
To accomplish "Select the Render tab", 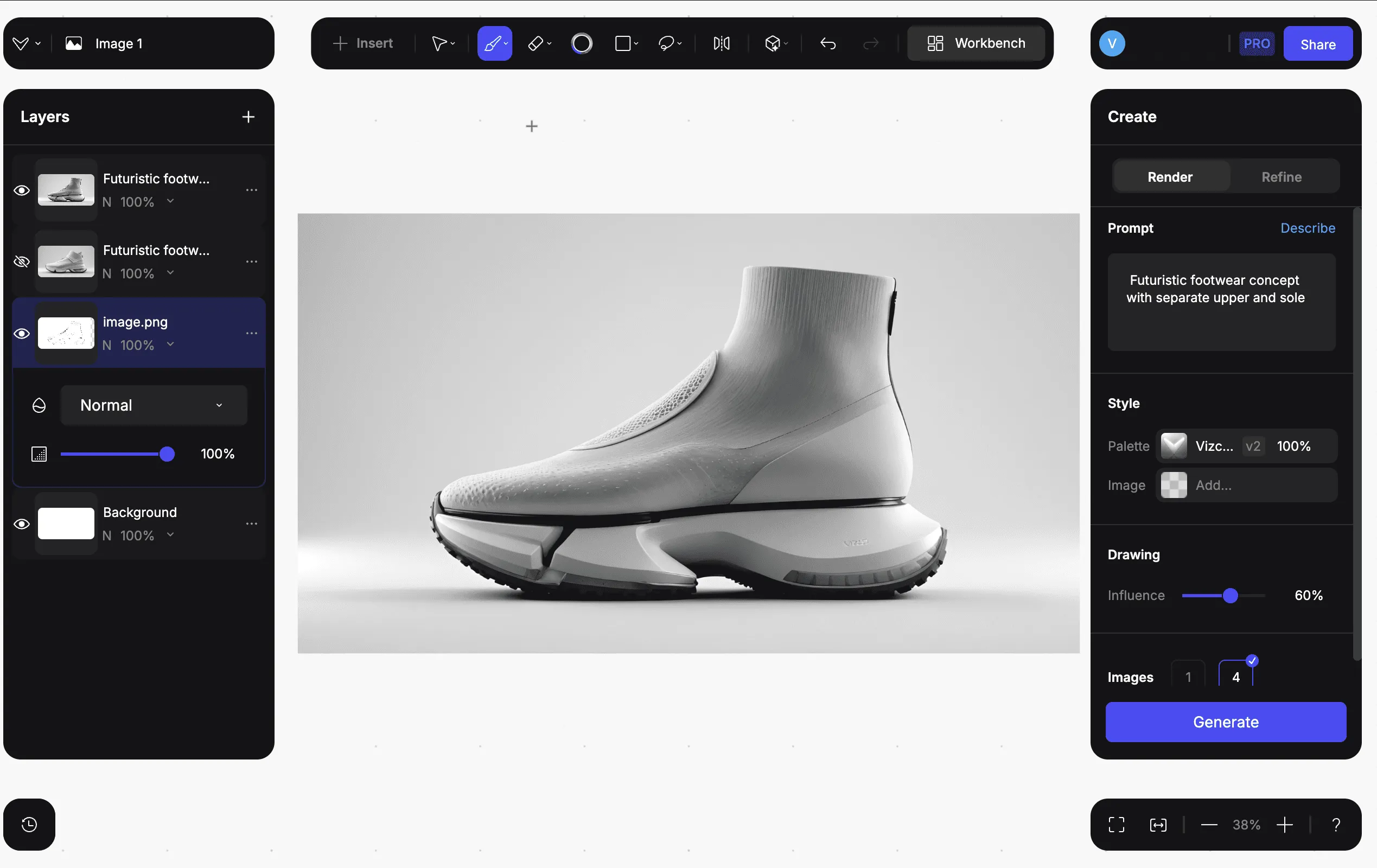I will click(x=1169, y=177).
